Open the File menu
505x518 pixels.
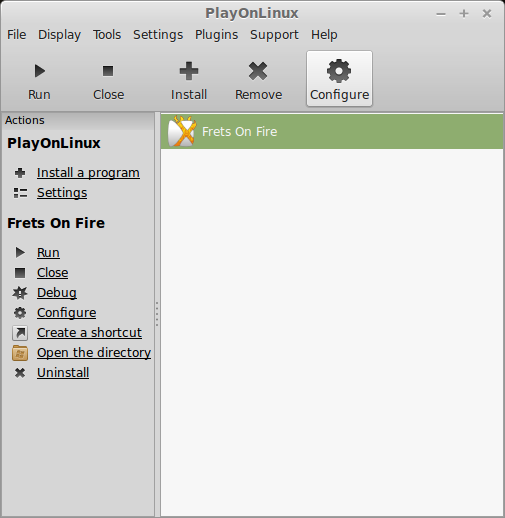pyautogui.click(x=17, y=35)
